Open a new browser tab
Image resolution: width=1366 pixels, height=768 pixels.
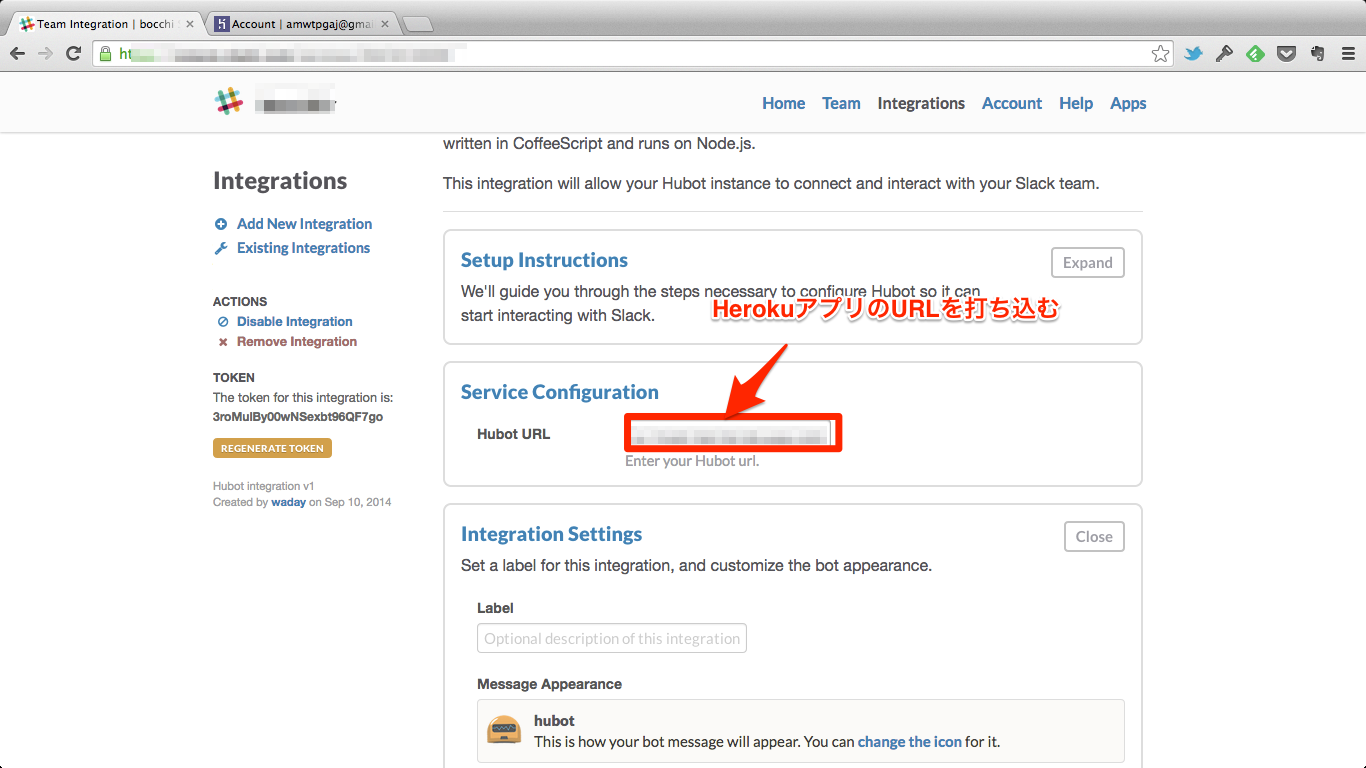[417, 24]
